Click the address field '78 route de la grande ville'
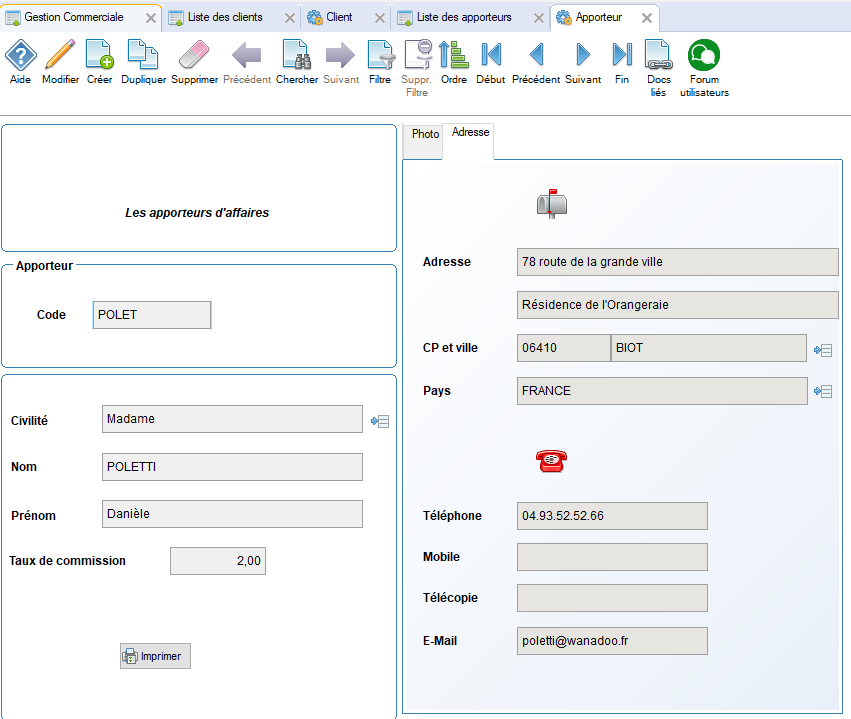 [x=677, y=262]
